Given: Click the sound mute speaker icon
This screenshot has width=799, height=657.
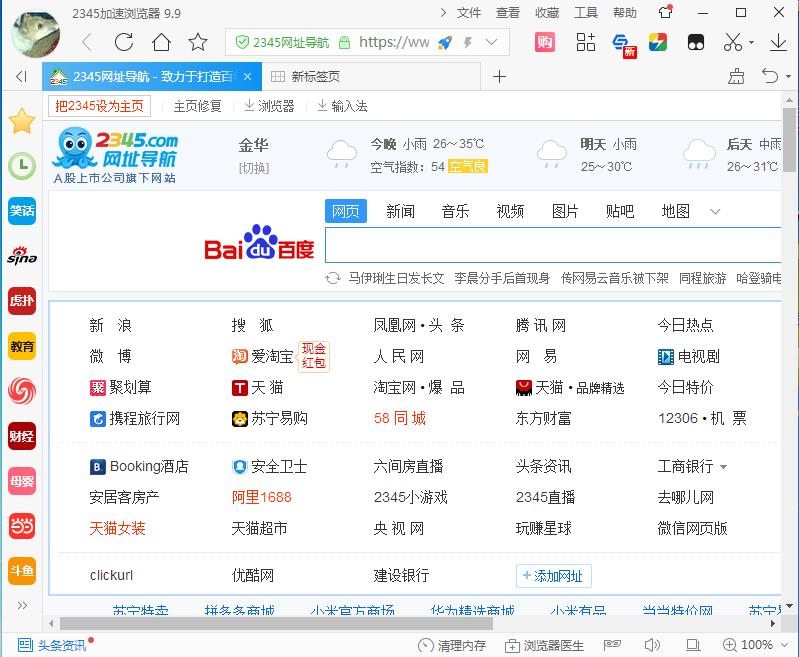Looking at the screenshot, I should pos(652,645).
